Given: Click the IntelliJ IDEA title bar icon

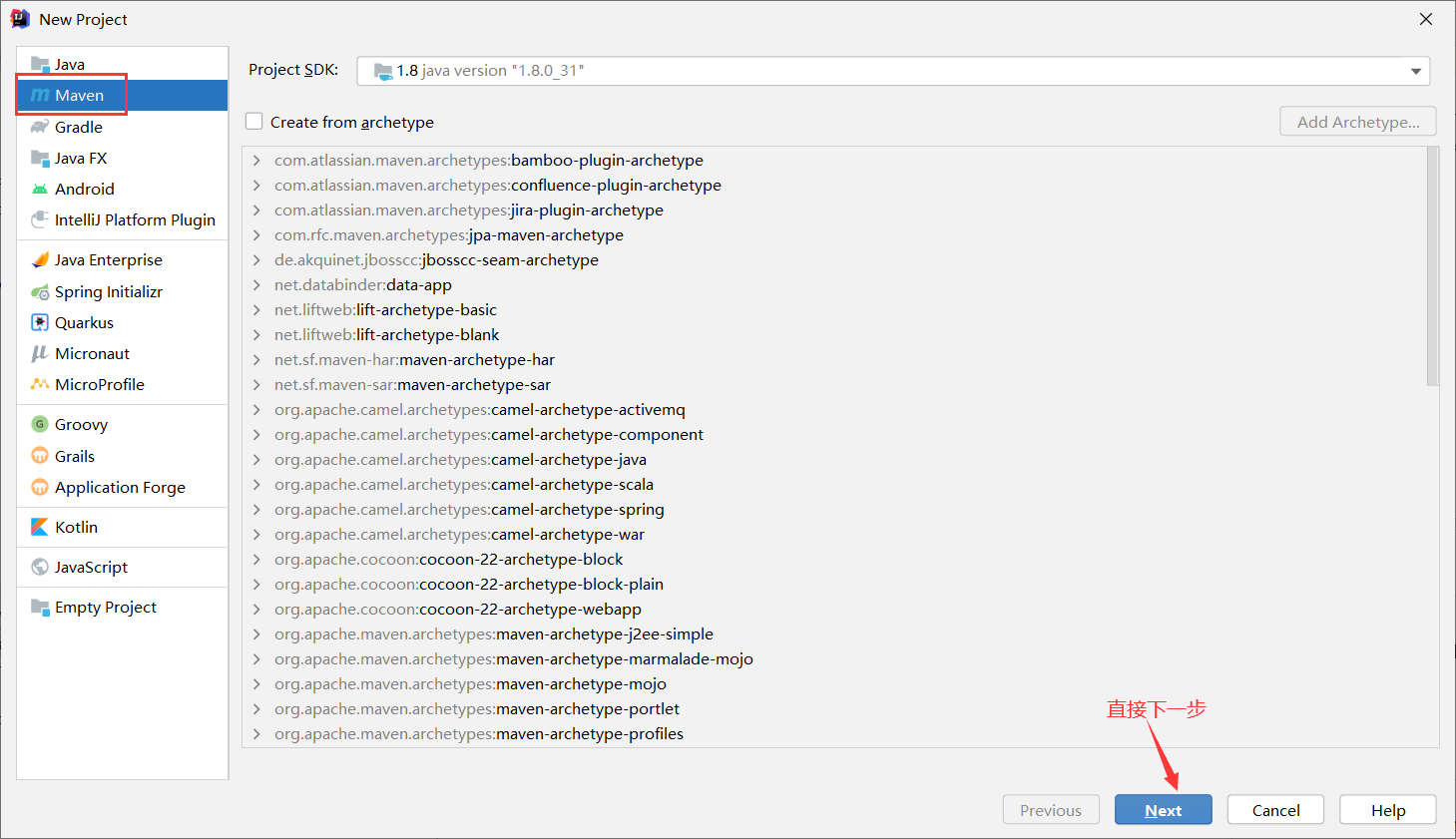Looking at the screenshot, I should [x=20, y=19].
